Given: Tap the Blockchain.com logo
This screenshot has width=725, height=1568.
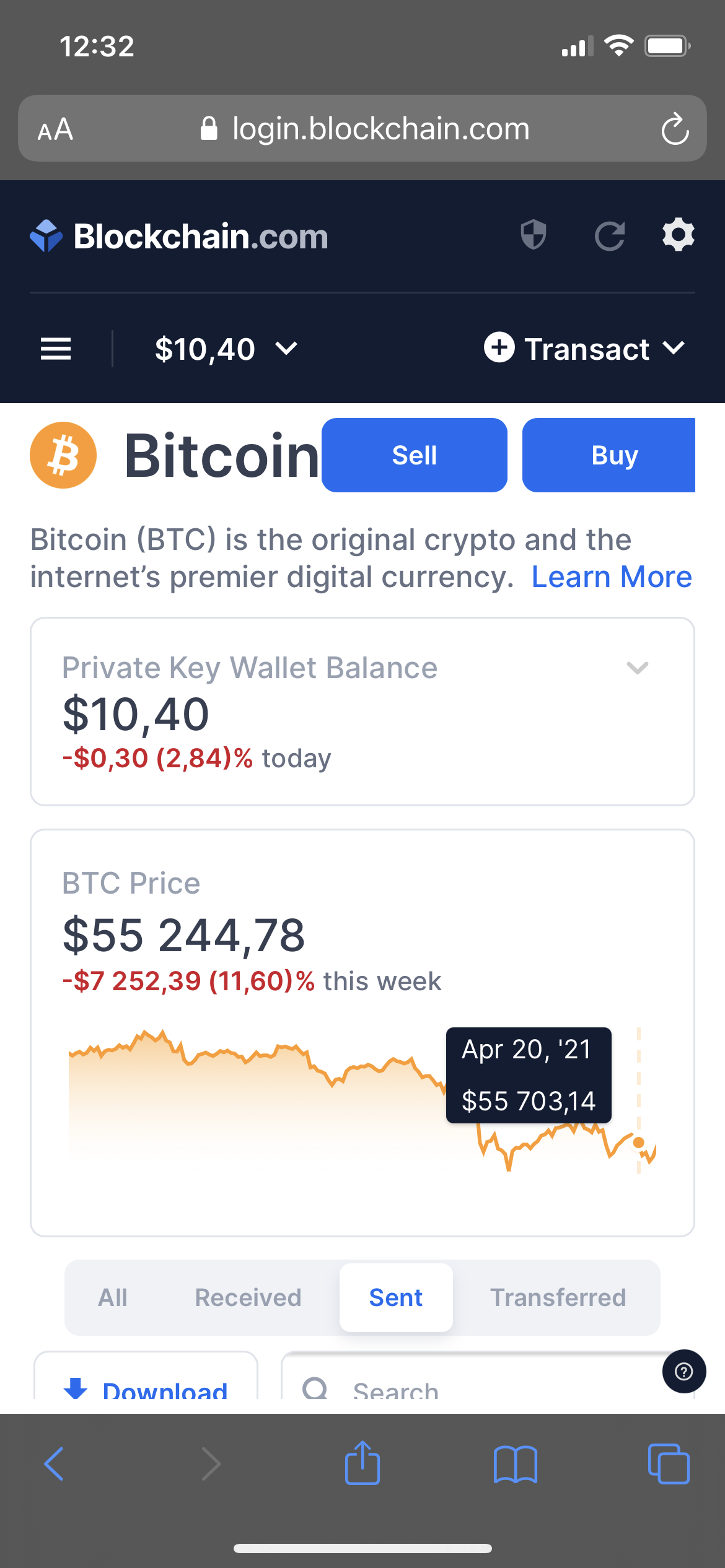Looking at the screenshot, I should (x=179, y=236).
